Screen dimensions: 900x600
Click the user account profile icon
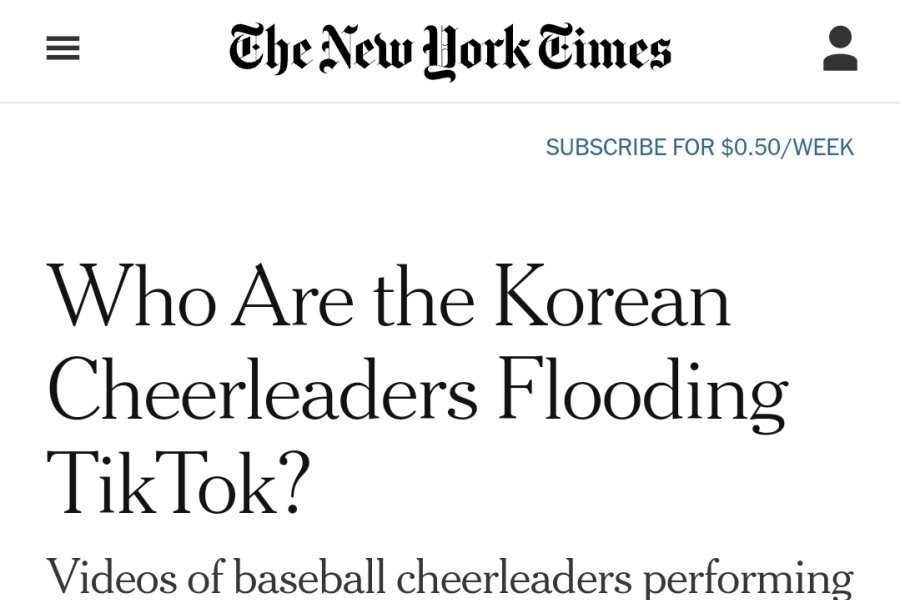click(x=840, y=49)
